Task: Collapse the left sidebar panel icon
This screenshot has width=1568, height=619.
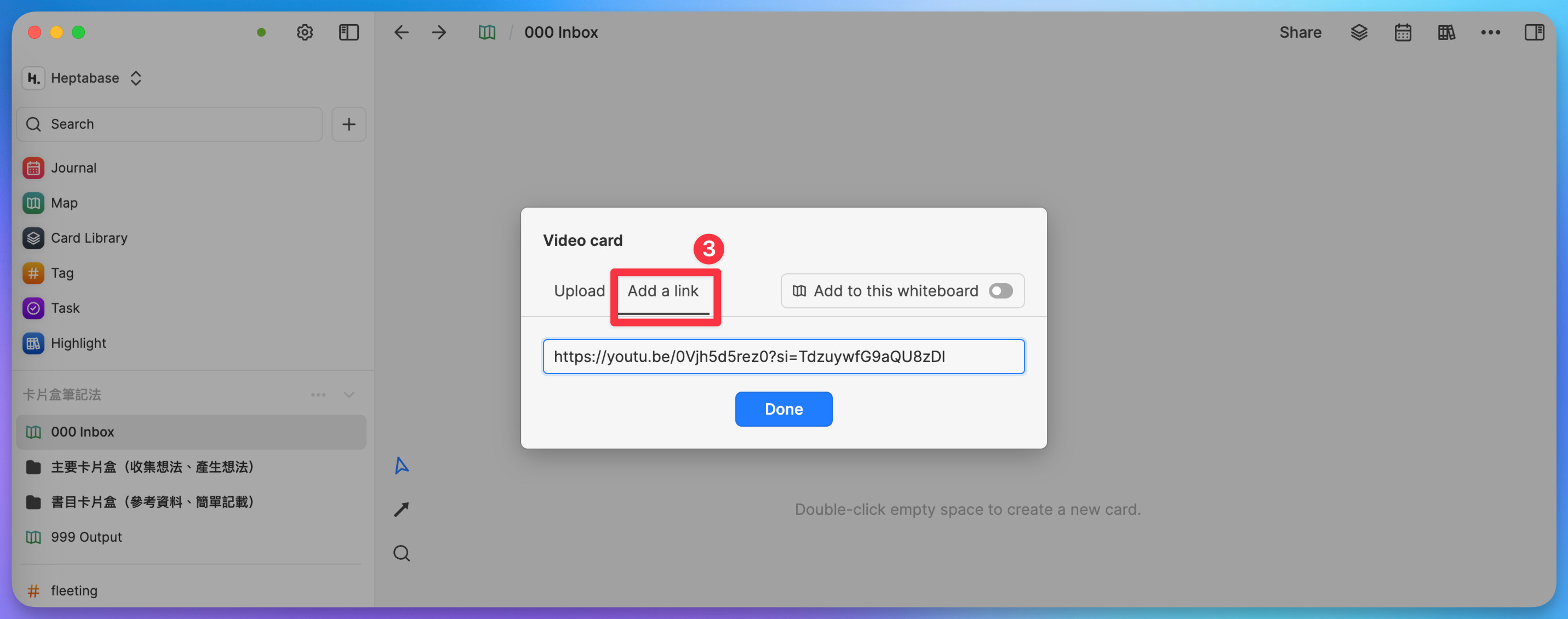Action: click(349, 32)
